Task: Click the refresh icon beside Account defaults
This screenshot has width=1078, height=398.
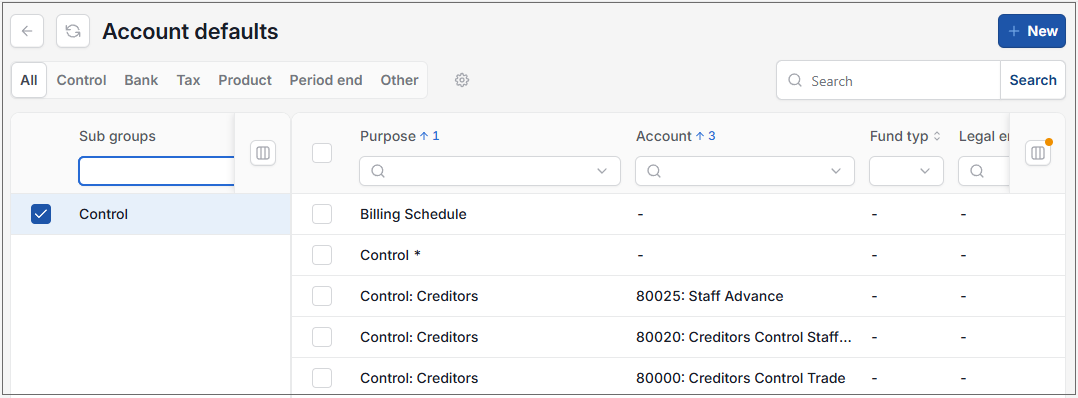Action: pos(73,32)
